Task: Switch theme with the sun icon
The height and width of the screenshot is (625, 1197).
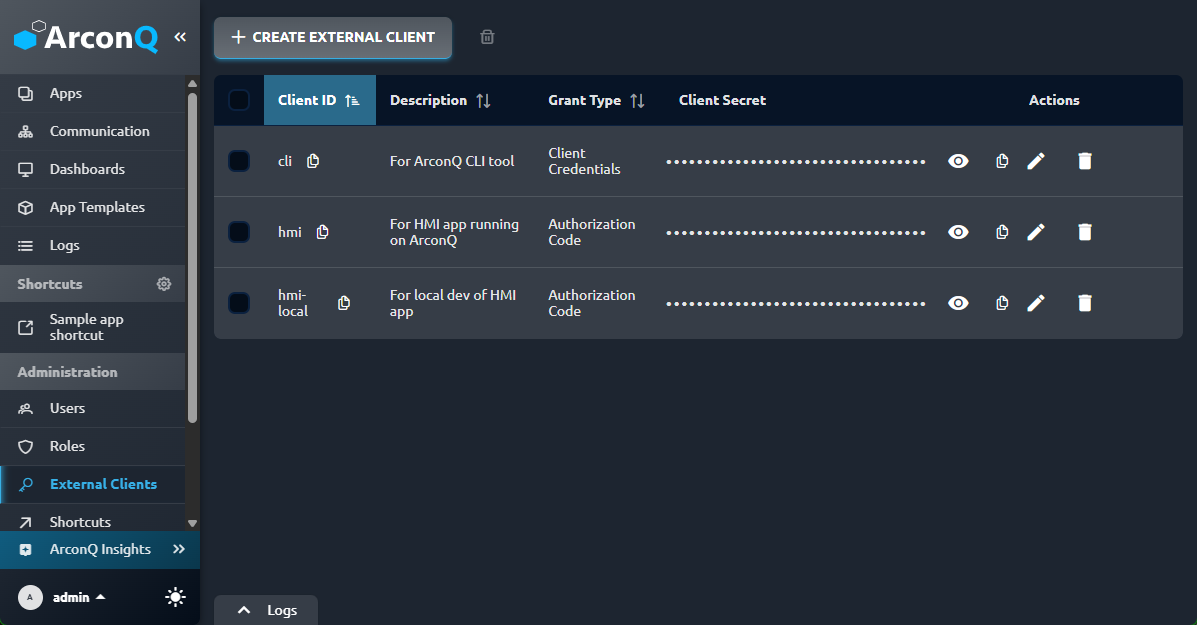Action: [176, 597]
